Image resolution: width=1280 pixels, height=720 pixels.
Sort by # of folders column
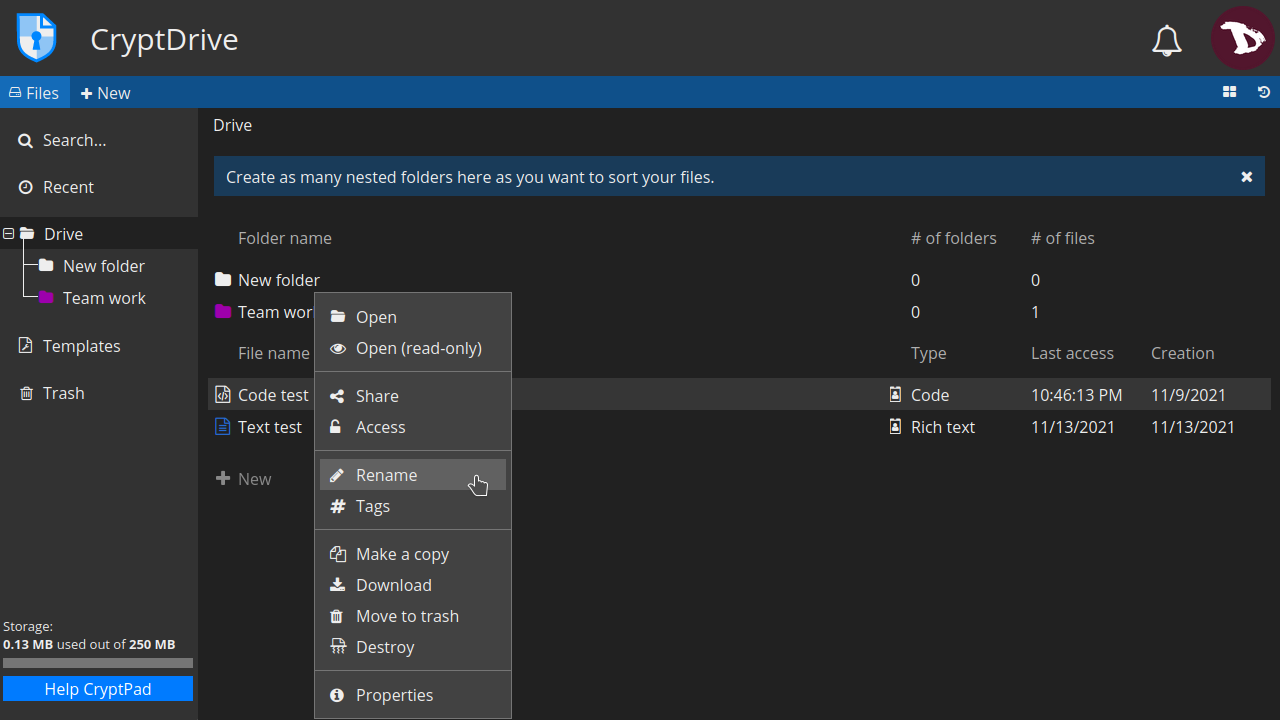(x=954, y=238)
